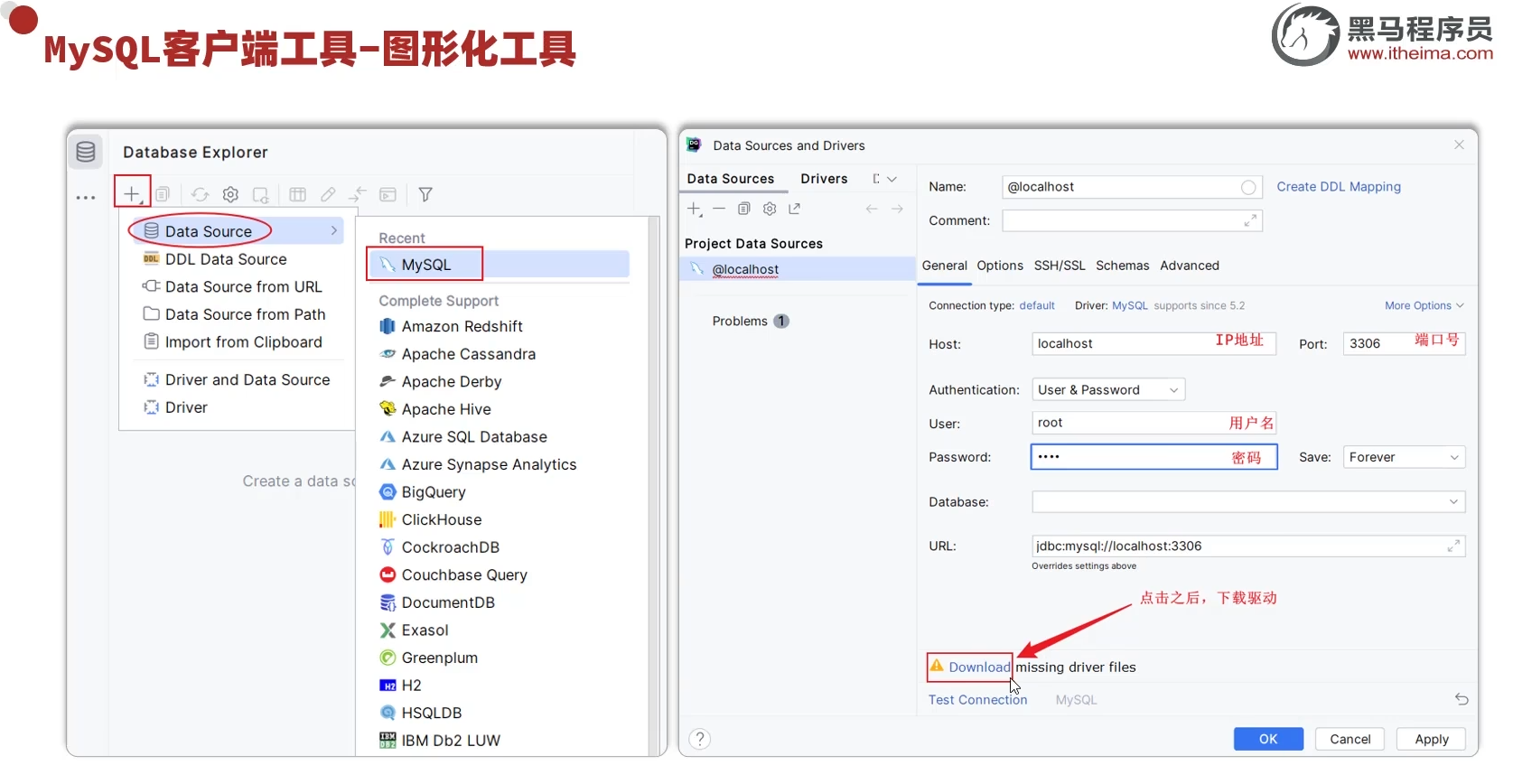Screen dimensions: 1513x784
Task: Click the jump-to-source arrows icon in Database Explorer
Action: pyautogui.click(x=358, y=194)
